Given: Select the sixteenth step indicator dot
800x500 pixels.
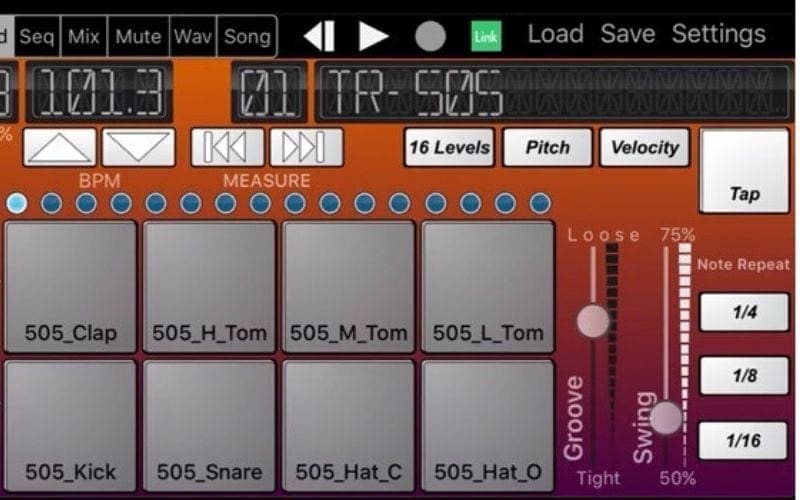Looking at the screenshot, I should point(540,203).
